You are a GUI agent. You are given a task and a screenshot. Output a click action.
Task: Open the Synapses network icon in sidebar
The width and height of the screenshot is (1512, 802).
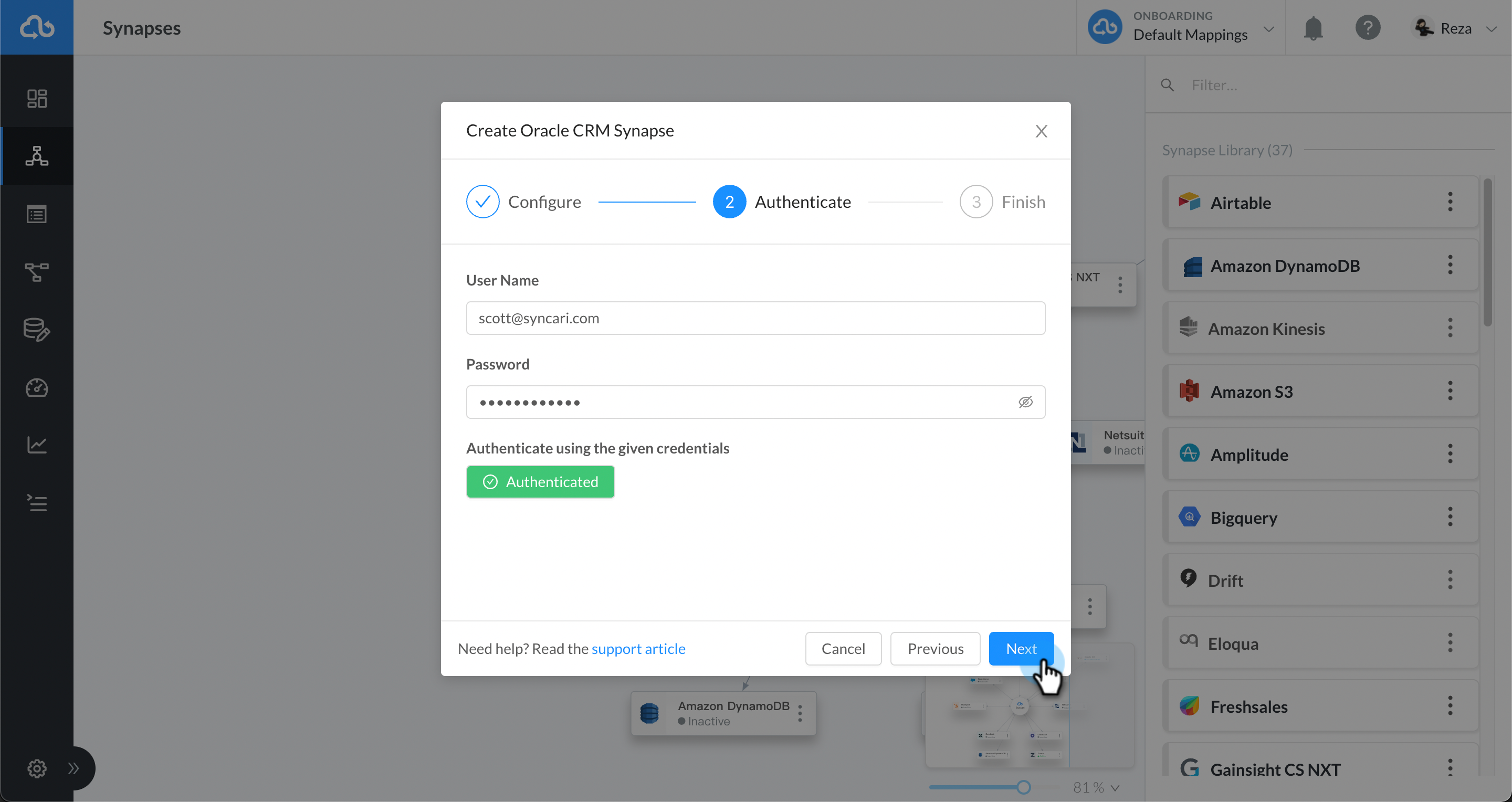click(37, 156)
